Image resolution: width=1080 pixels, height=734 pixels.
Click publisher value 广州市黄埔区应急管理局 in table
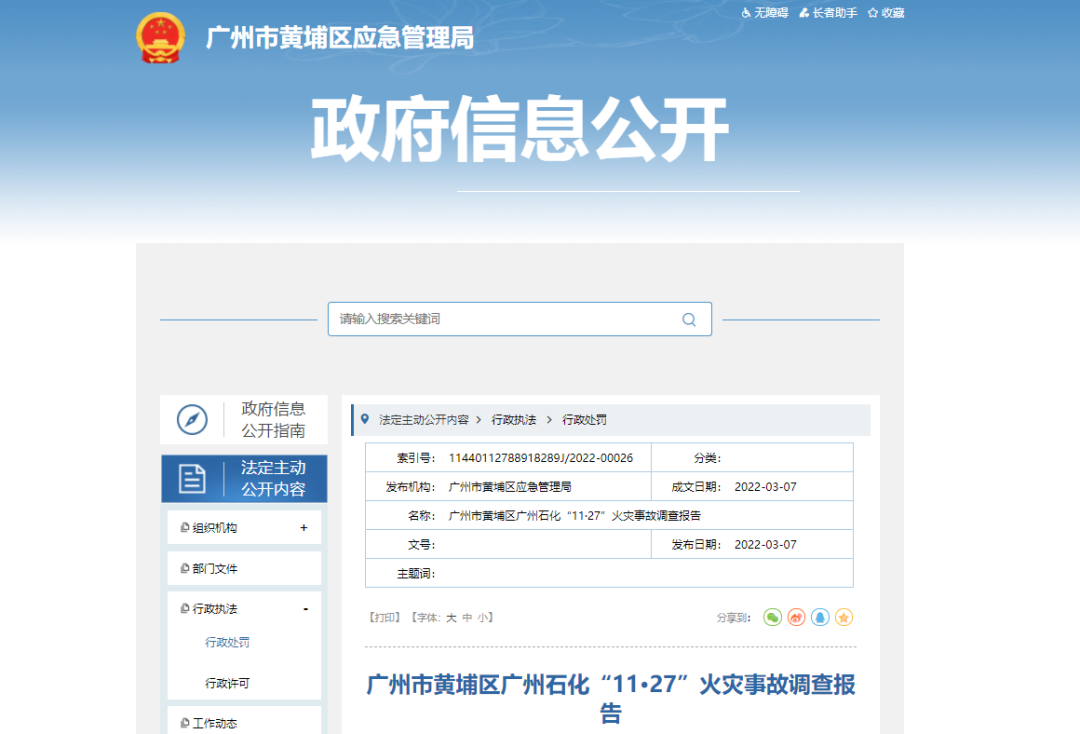pyautogui.click(x=510, y=487)
